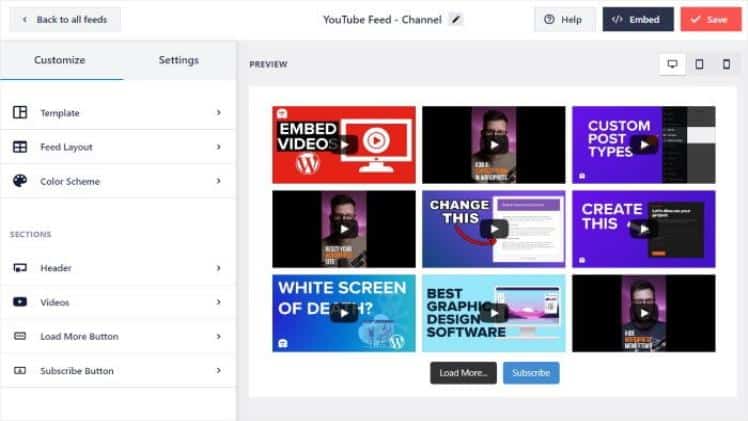This screenshot has width=748, height=421.
Task: Switch preview to mobile view icon
Action: [x=726, y=64]
